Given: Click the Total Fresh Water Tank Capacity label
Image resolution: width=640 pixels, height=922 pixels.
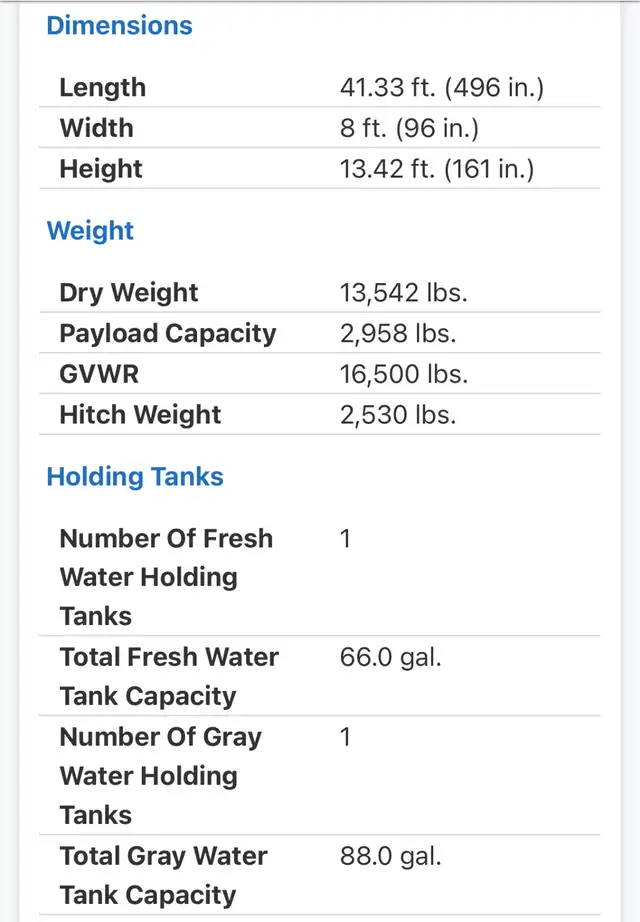Looking at the screenshot, I should [169, 676].
